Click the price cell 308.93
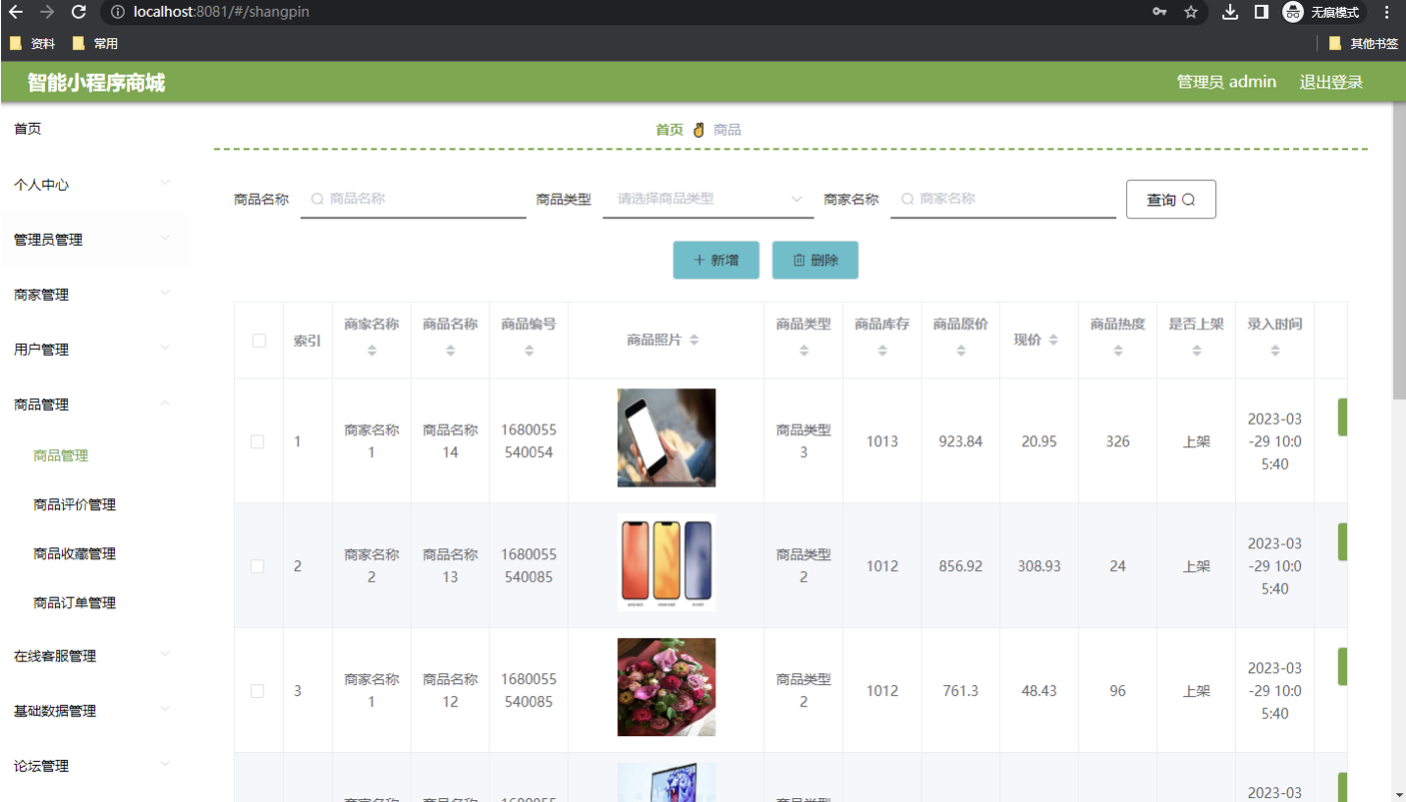 click(1039, 566)
